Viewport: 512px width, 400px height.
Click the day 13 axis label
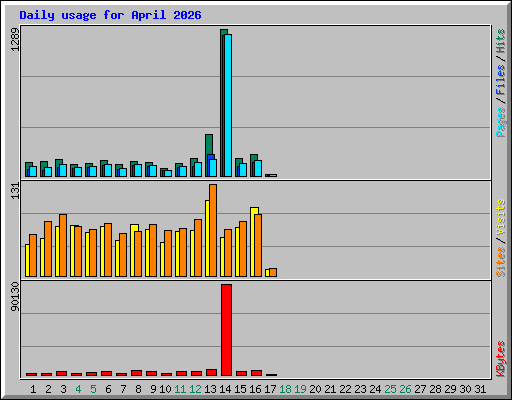(210, 389)
